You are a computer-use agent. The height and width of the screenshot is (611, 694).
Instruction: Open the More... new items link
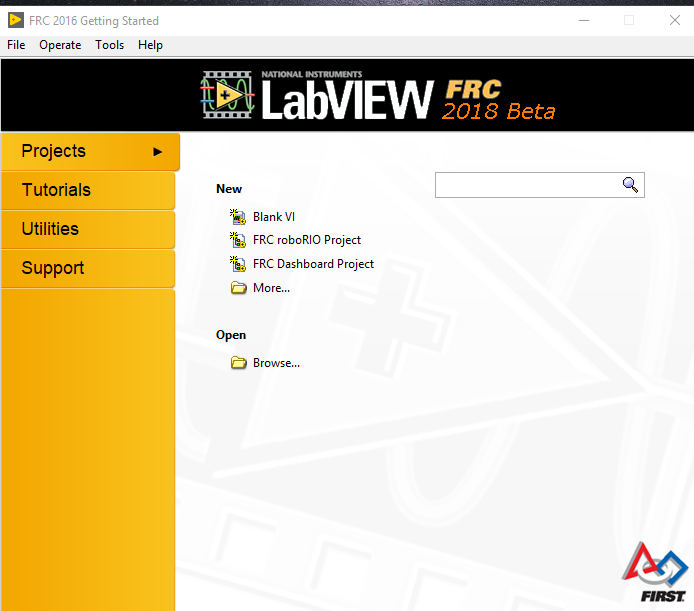(271, 288)
